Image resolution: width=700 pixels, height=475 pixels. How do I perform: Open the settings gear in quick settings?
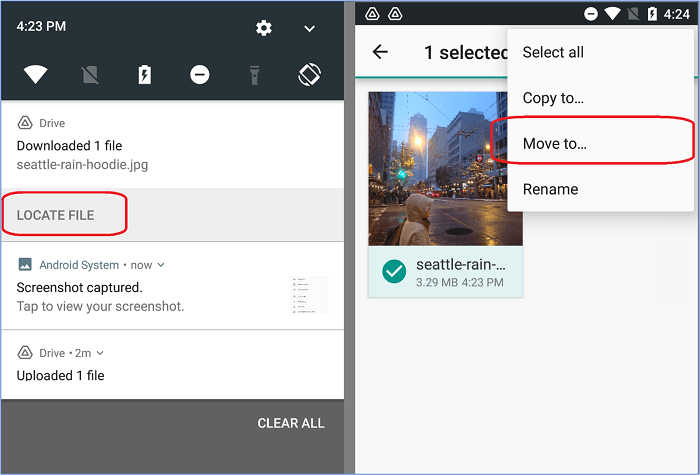click(264, 28)
